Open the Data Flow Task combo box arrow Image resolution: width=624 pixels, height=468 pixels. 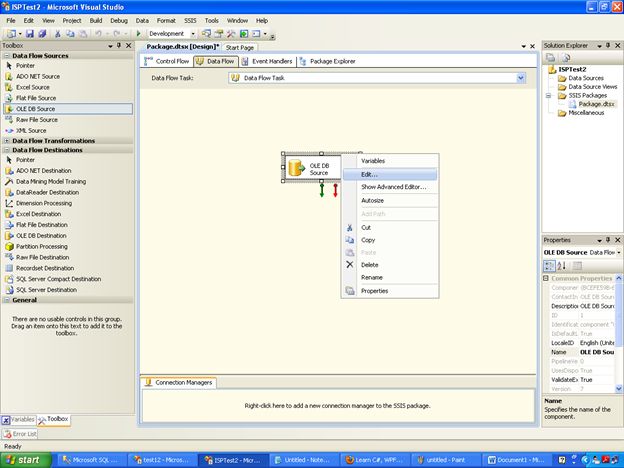521,78
